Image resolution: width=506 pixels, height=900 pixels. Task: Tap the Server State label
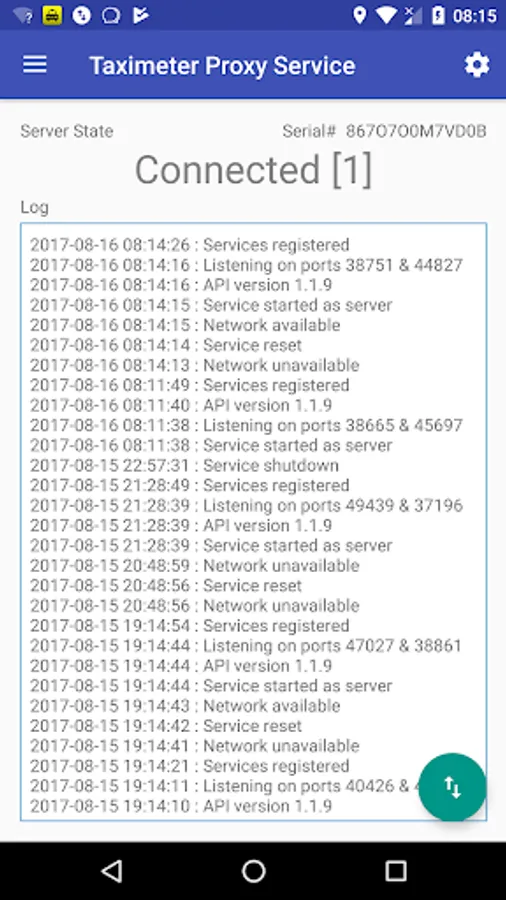click(x=67, y=131)
